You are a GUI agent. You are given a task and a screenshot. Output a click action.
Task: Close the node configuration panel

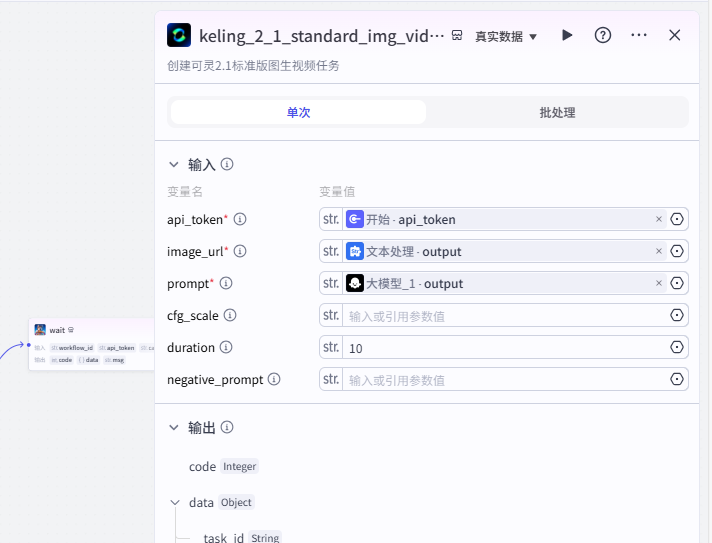coord(674,35)
